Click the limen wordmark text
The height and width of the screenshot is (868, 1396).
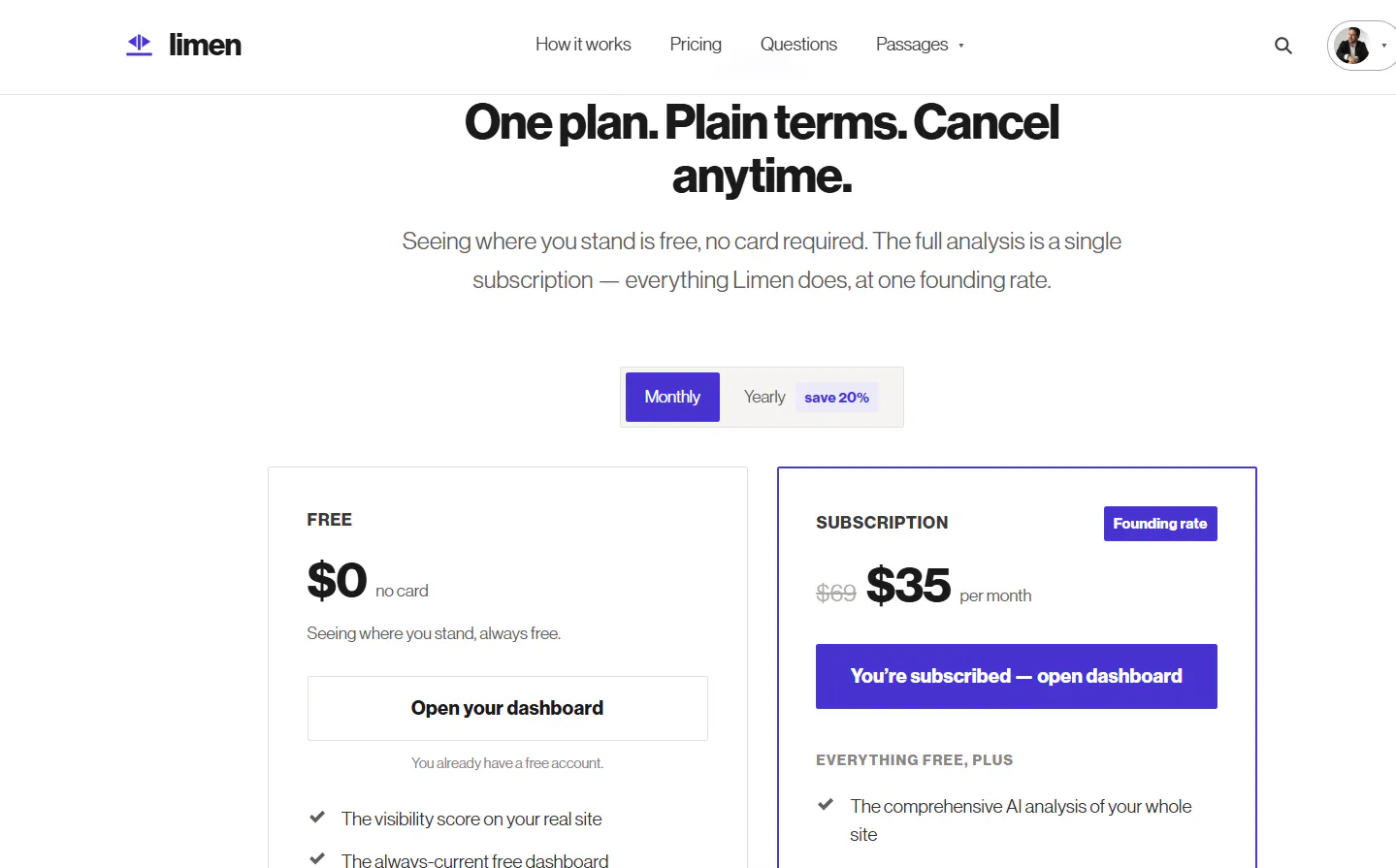pos(205,45)
